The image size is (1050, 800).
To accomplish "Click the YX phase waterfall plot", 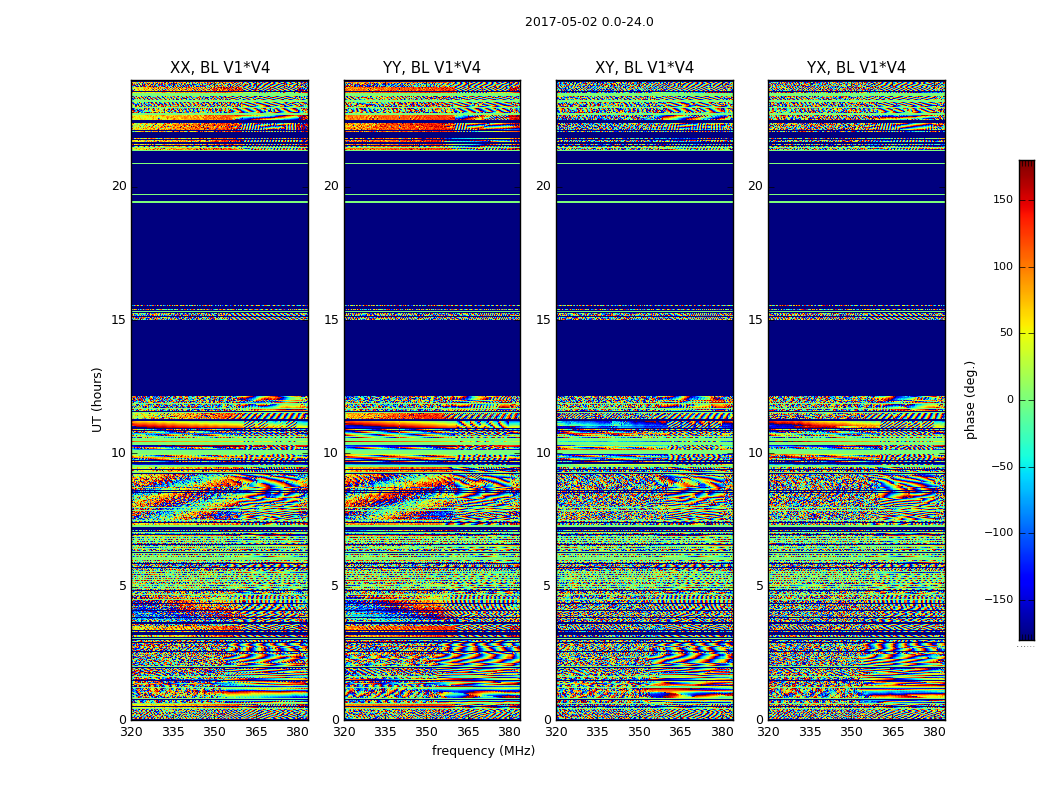I will (856, 400).
